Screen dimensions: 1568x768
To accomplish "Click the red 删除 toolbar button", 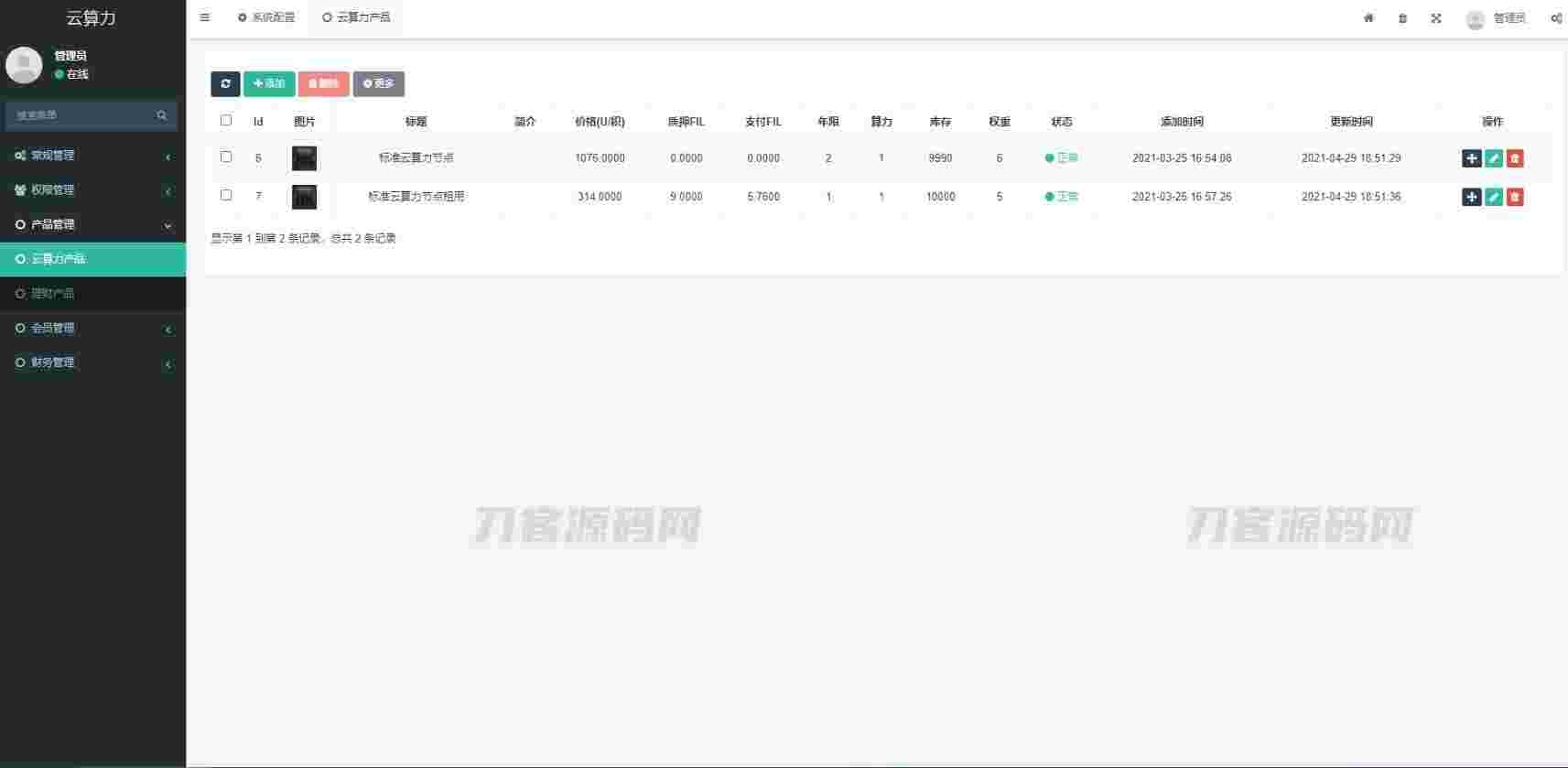I will [323, 84].
